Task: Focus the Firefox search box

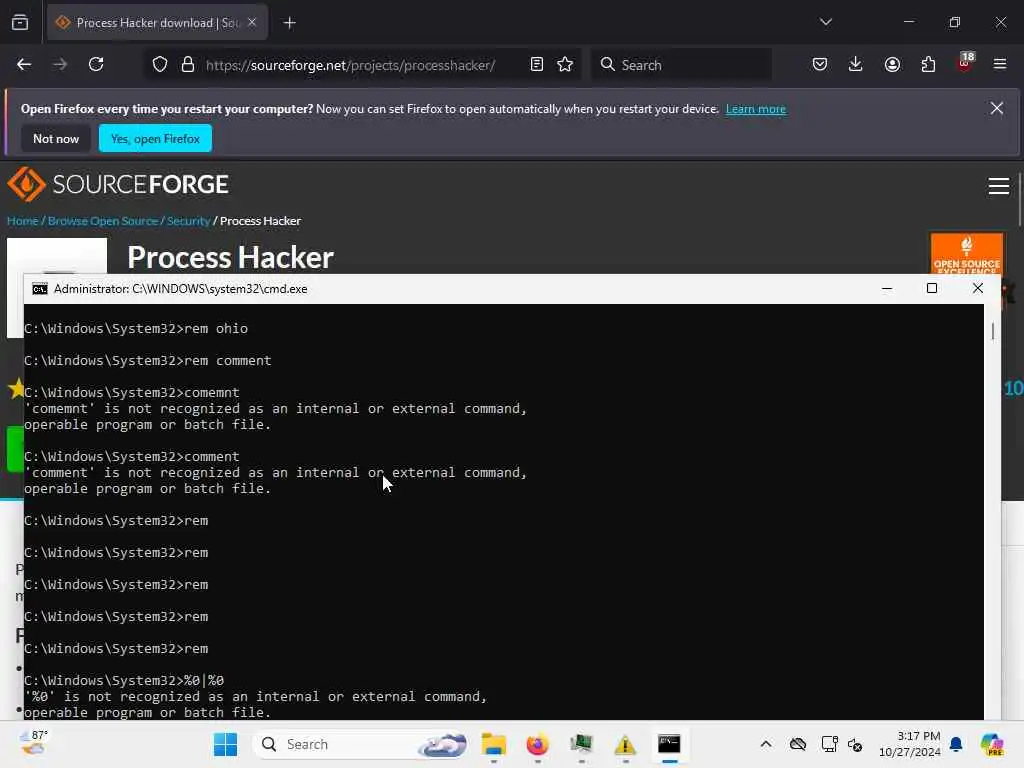Action: pyautogui.click(x=682, y=65)
